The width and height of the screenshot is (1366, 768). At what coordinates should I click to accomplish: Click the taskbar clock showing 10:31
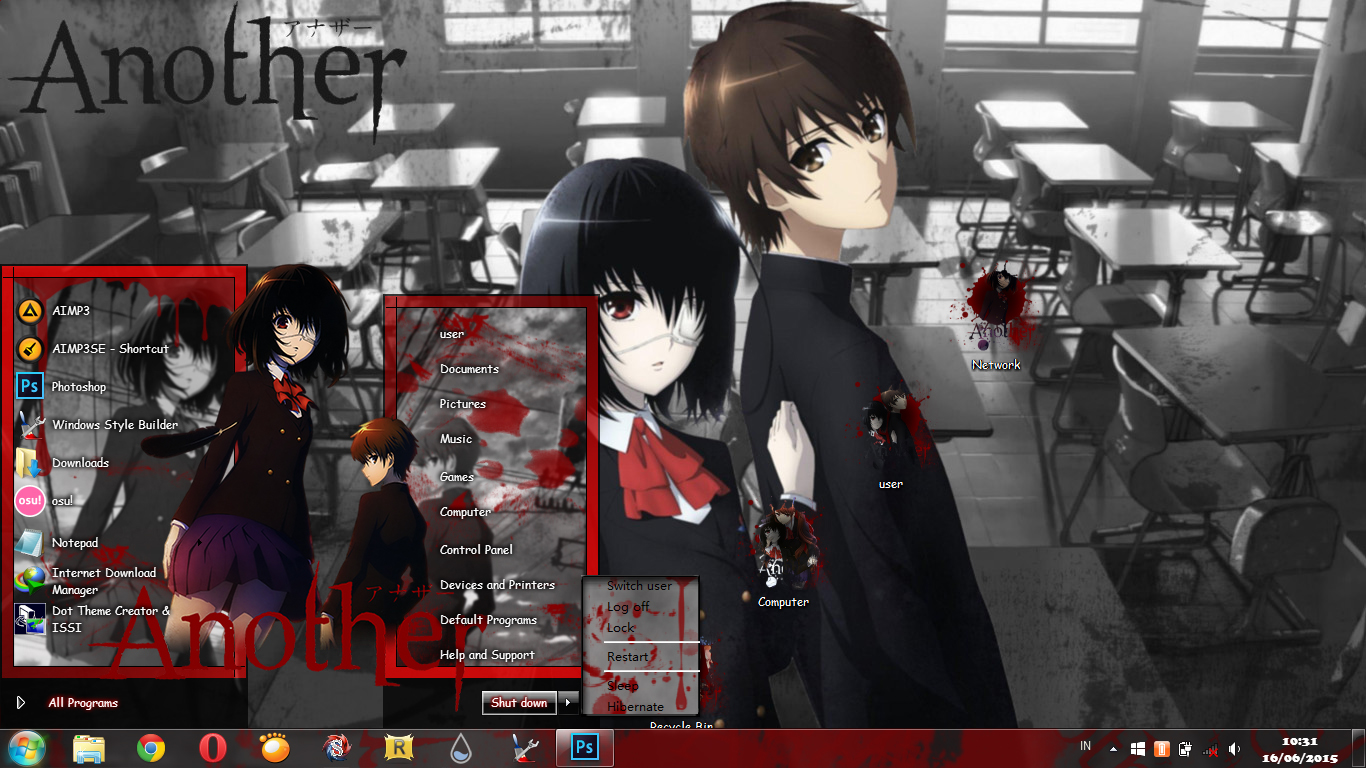(1300, 749)
